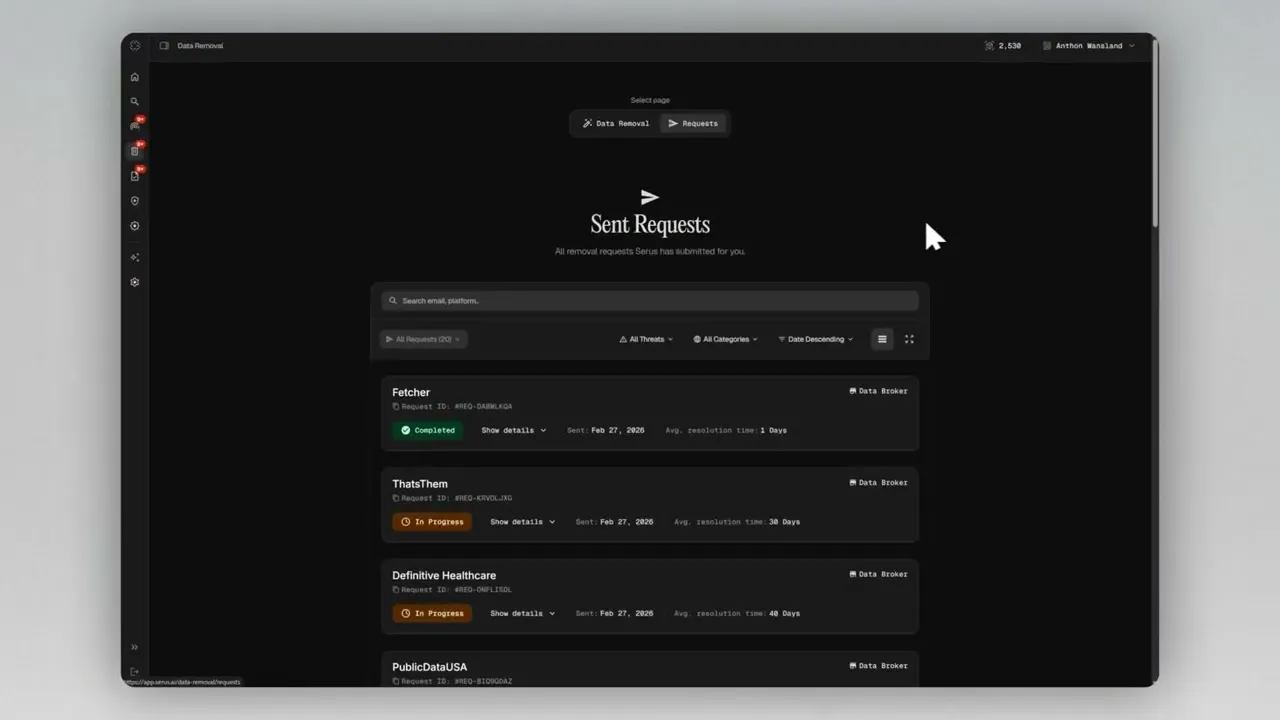Click request ID #REQ-KRVDLJXG text
The image size is (1280, 720).
pyautogui.click(x=483, y=498)
